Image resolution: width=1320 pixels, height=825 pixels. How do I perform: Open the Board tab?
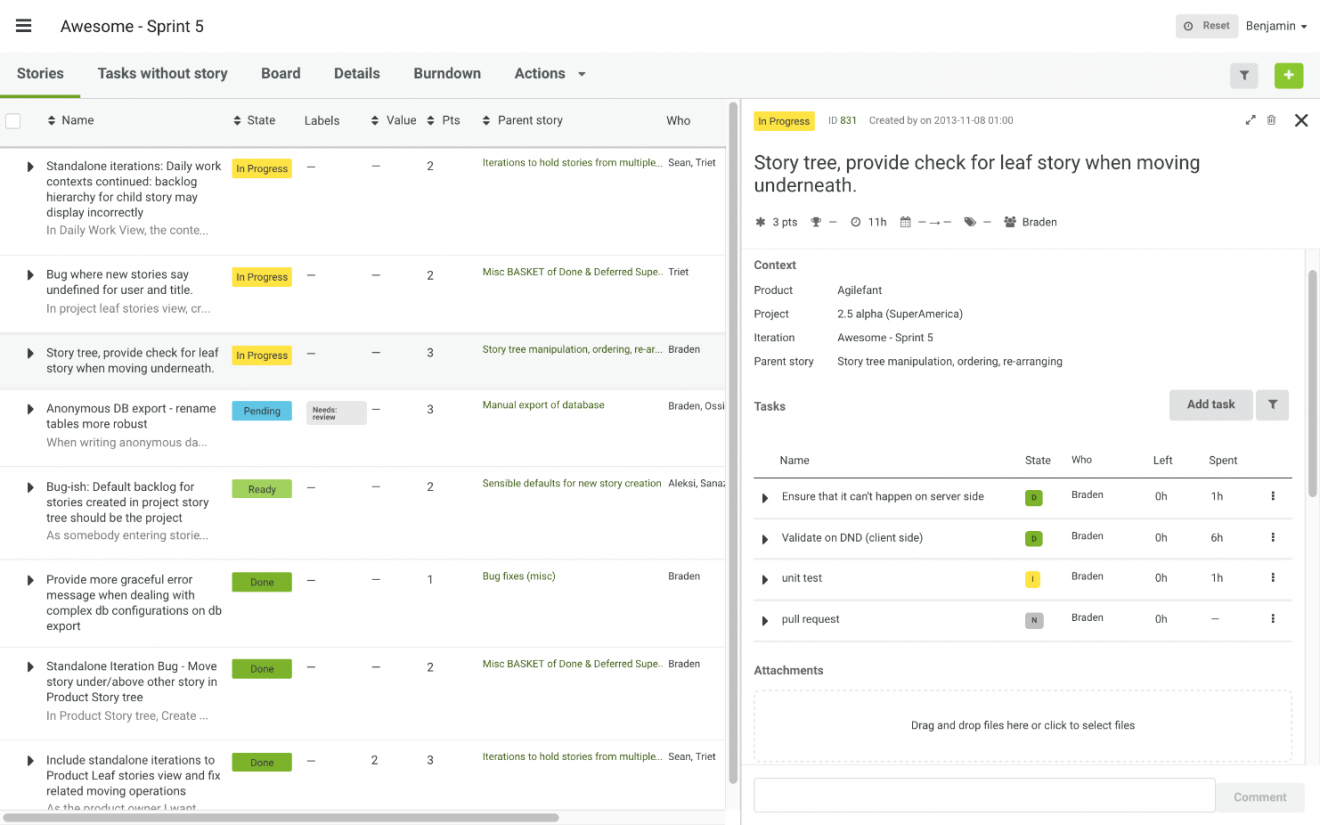280,73
